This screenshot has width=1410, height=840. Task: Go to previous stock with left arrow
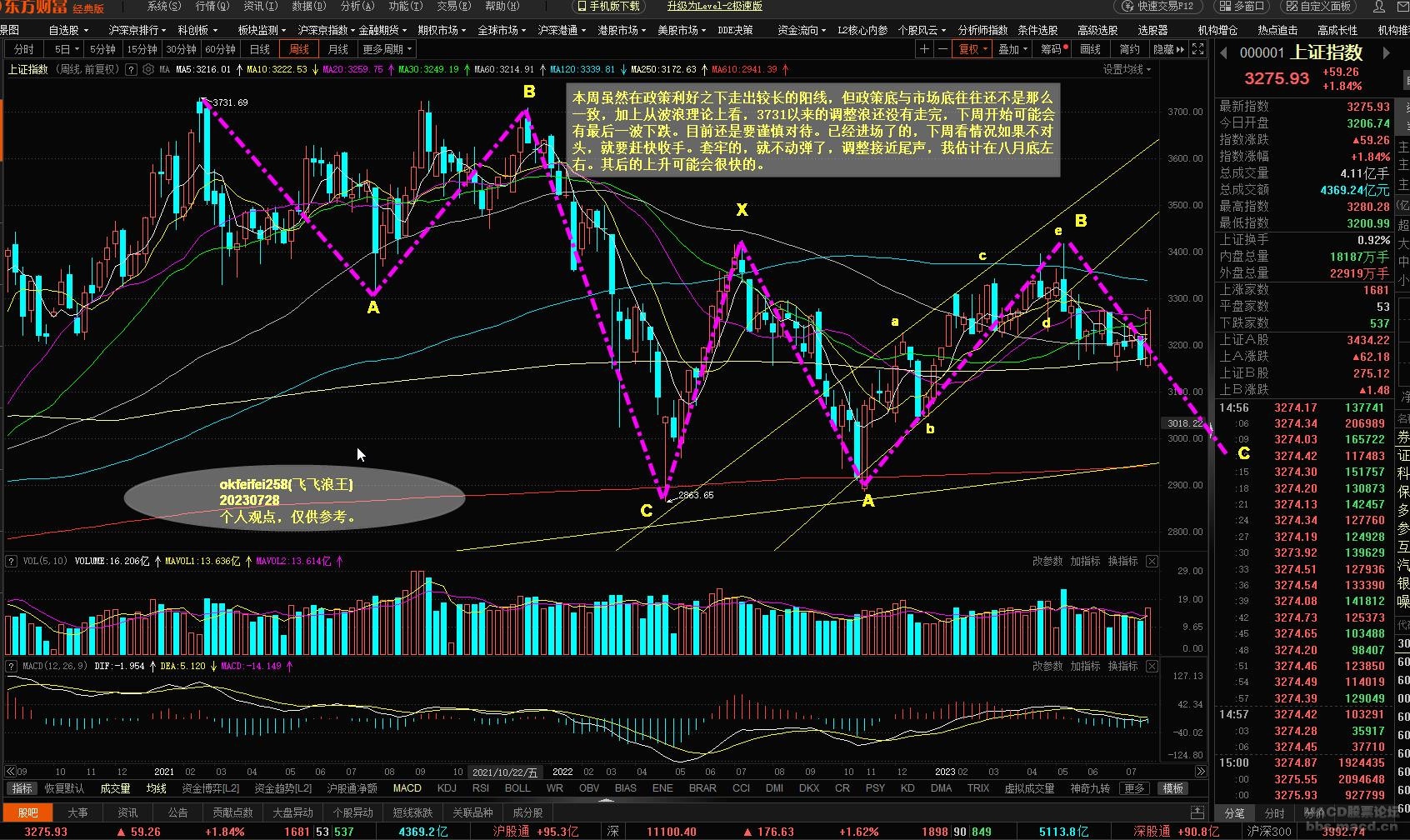pos(1224,52)
